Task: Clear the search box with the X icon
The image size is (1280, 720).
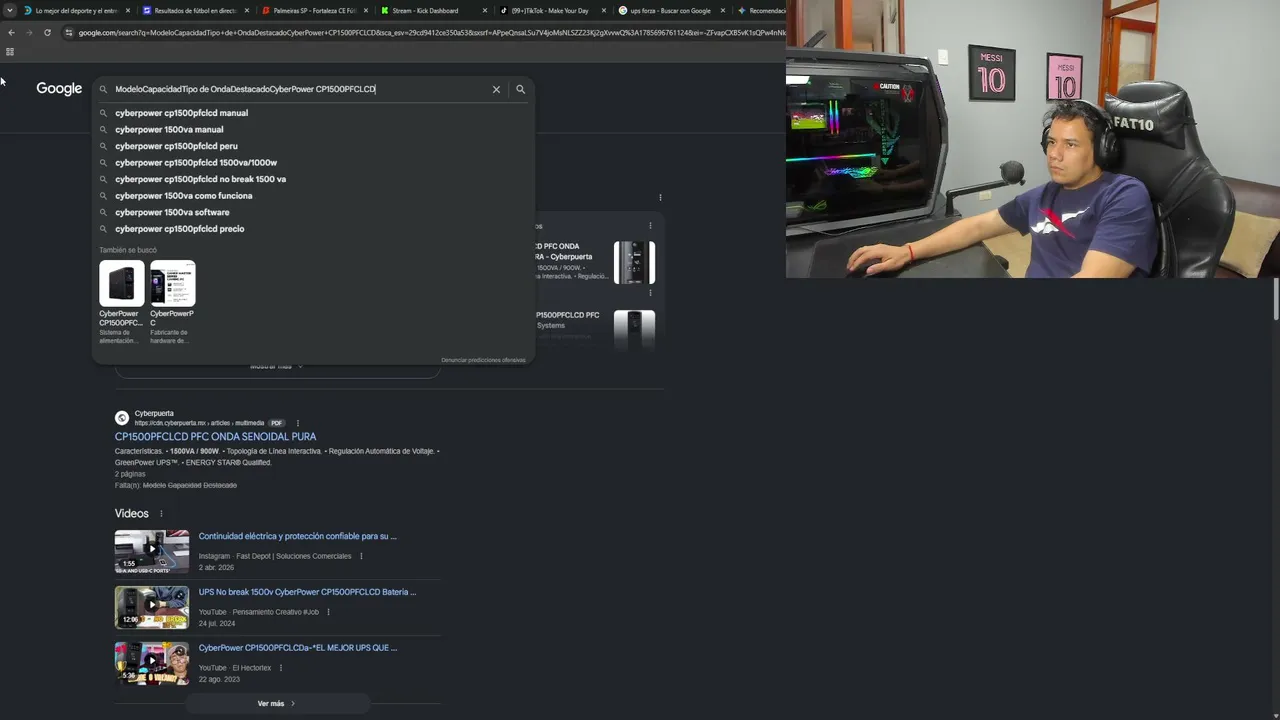Action: tap(496, 89)
